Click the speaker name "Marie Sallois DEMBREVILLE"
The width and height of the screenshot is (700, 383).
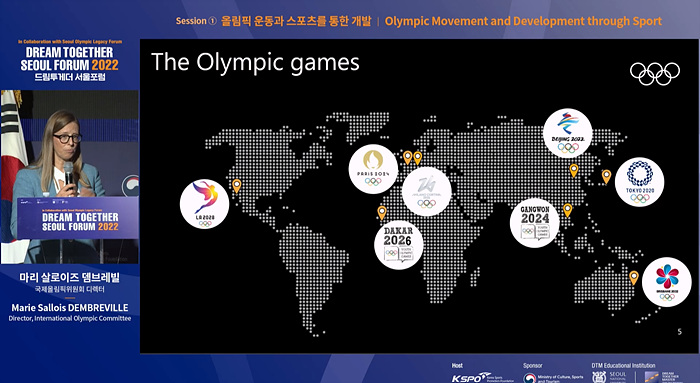(x=70, y=308)
